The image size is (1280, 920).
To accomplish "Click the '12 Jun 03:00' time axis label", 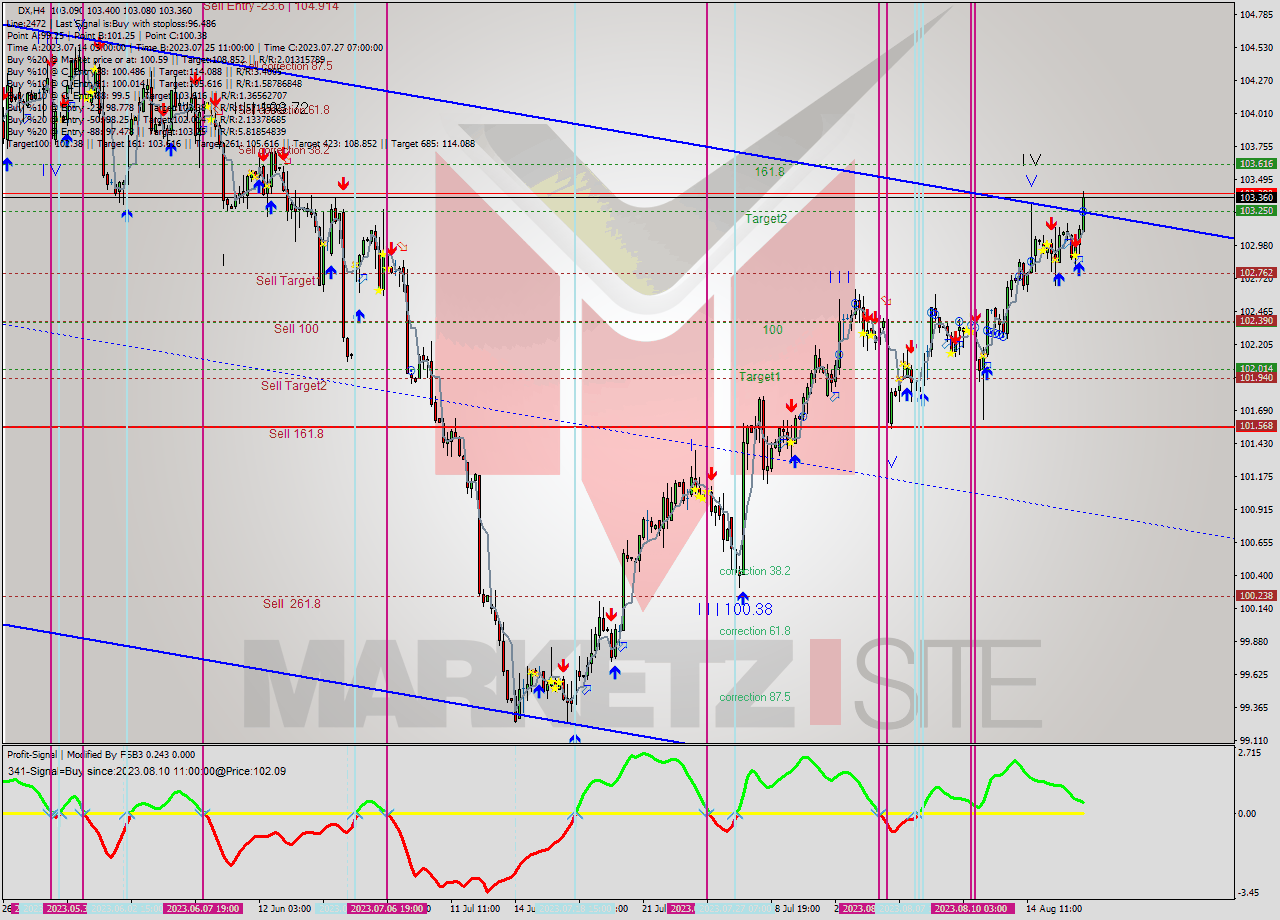I will coord(284,909).
